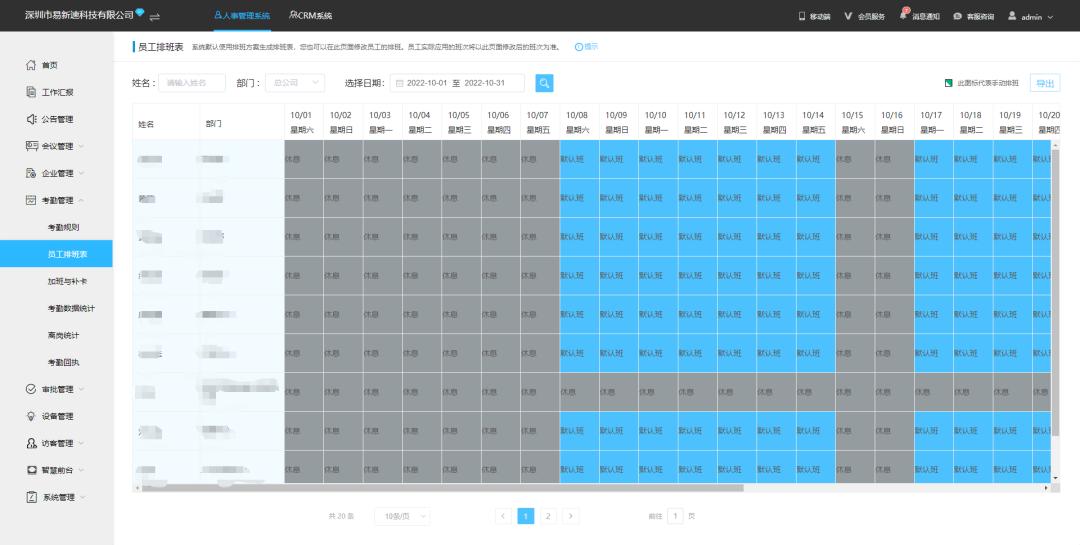Click the 共 20 条 total count text
The height and width of the screenshot is (545, 1080).
click(x=341, y=516)
